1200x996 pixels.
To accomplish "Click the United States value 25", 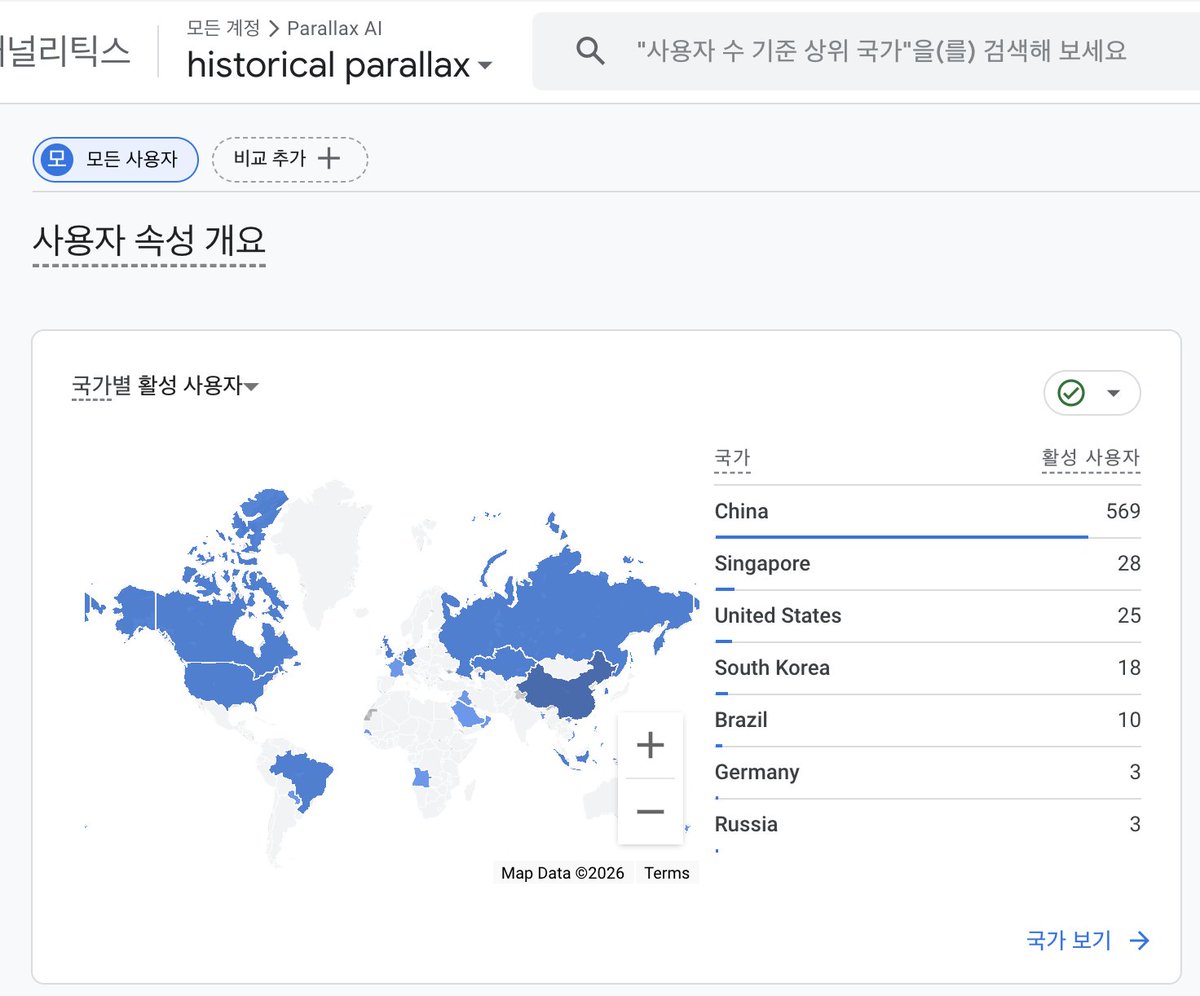I will coord(1129,616).
